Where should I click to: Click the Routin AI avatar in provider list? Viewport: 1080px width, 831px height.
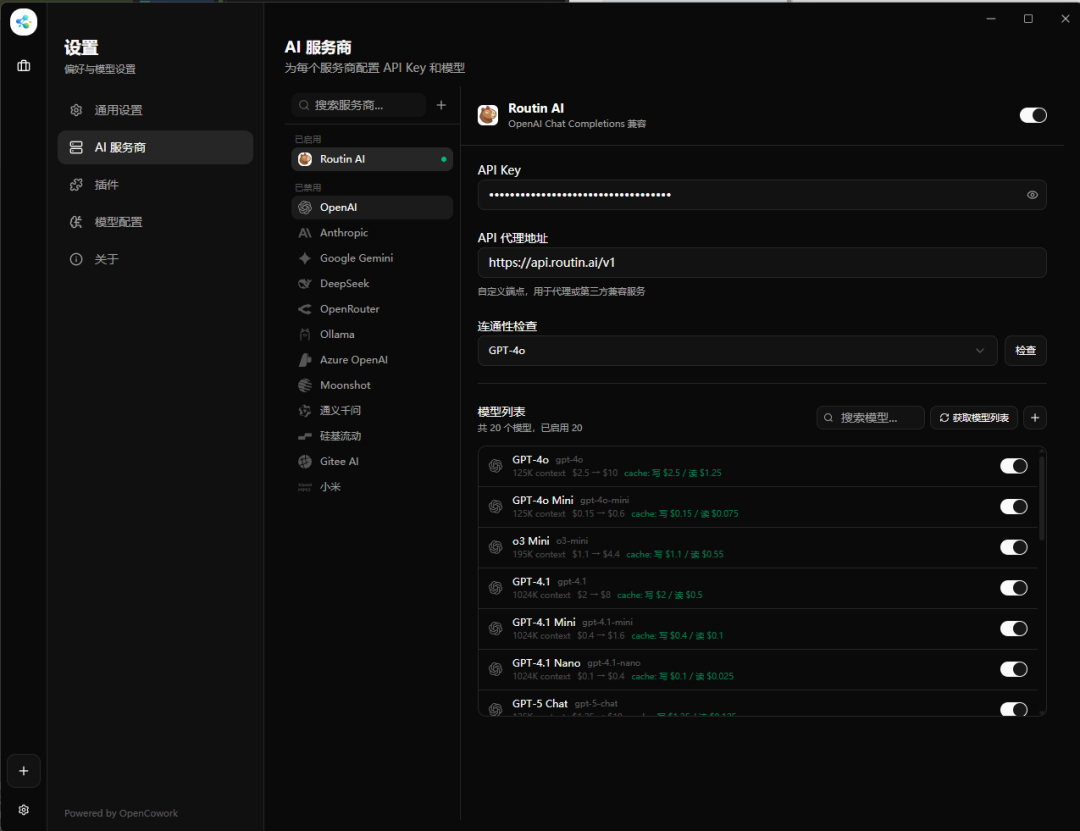pyautogui.click(x=304, y=159)
